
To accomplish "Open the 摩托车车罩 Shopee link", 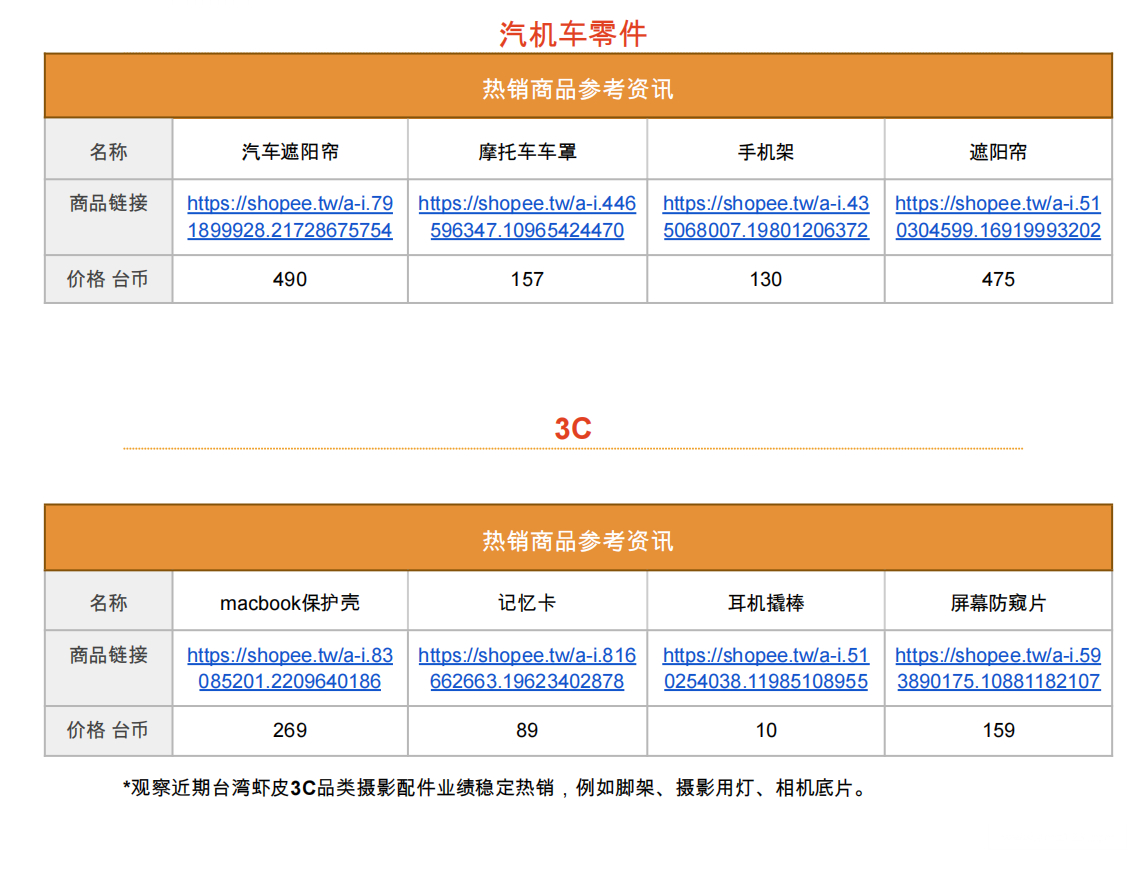I will click(x=527, y=217).
